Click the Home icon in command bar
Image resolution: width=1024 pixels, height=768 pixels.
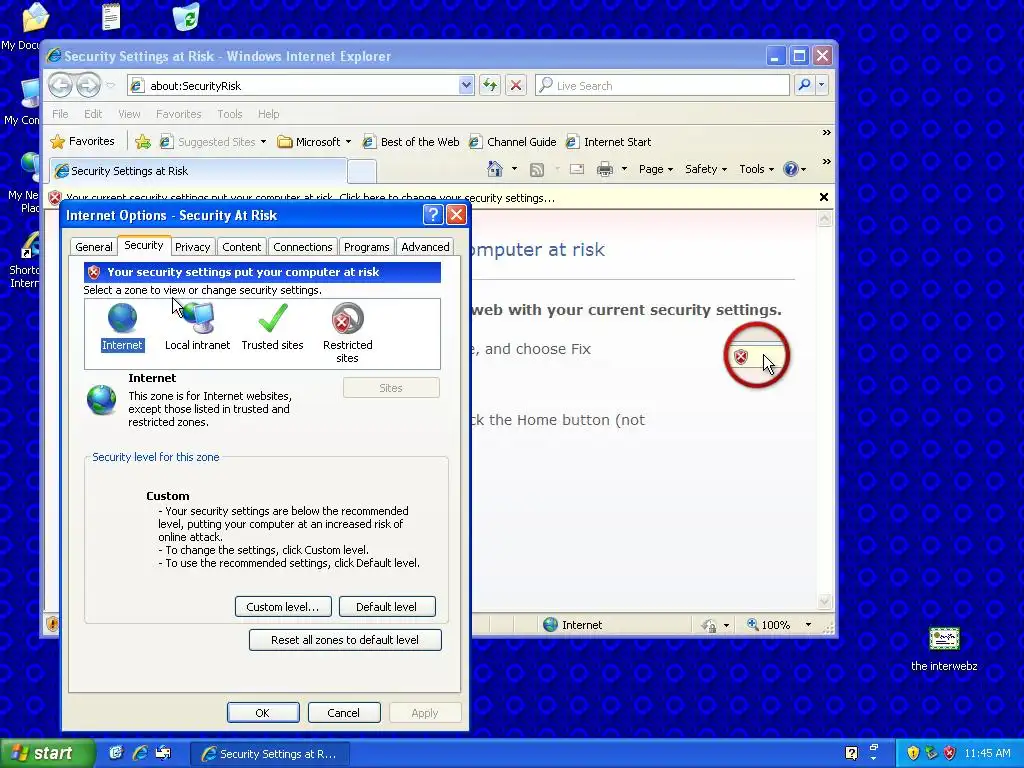pyautogui.click(x=495, y=169)
